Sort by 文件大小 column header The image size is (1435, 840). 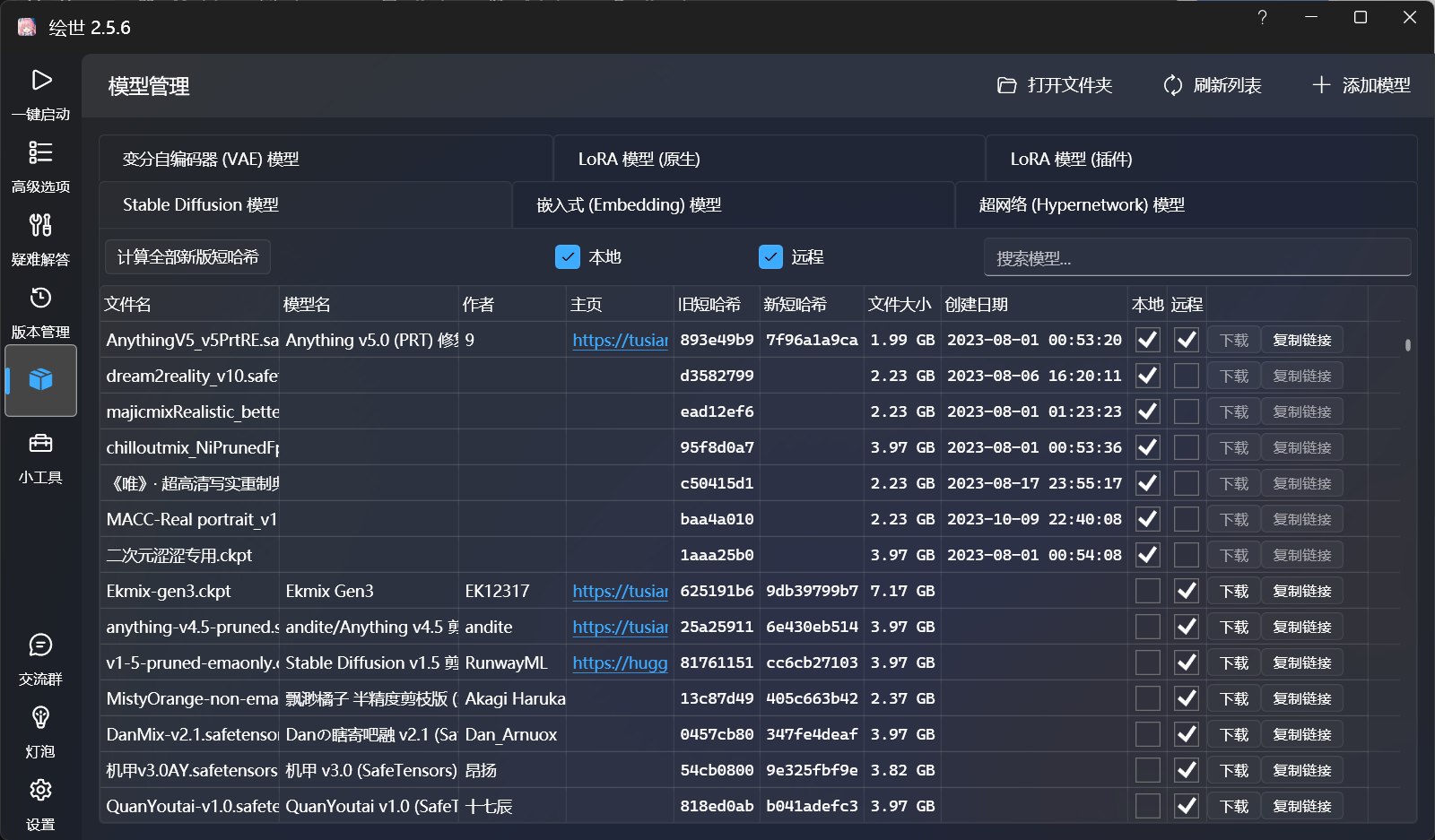pyautogui.click(x=901, y=304)
